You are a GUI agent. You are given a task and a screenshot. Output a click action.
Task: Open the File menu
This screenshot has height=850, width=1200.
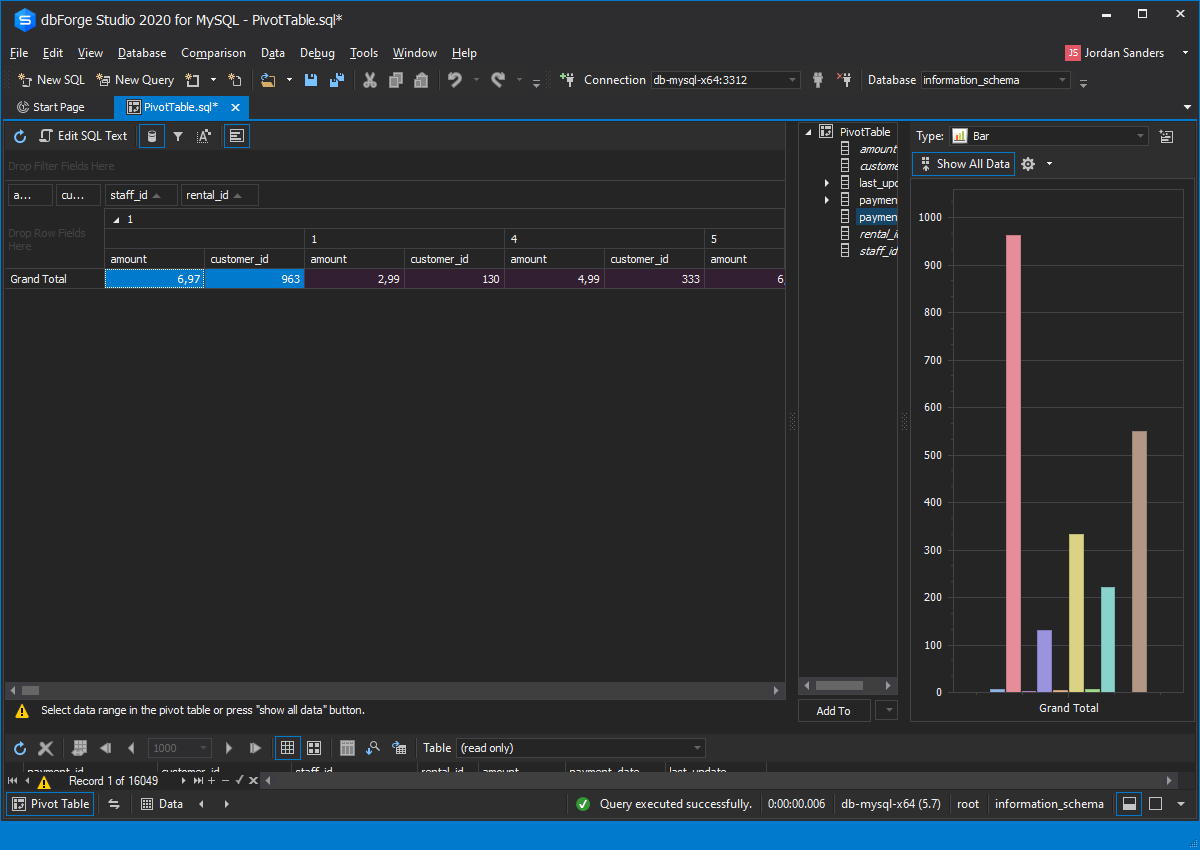click(19, 53)
